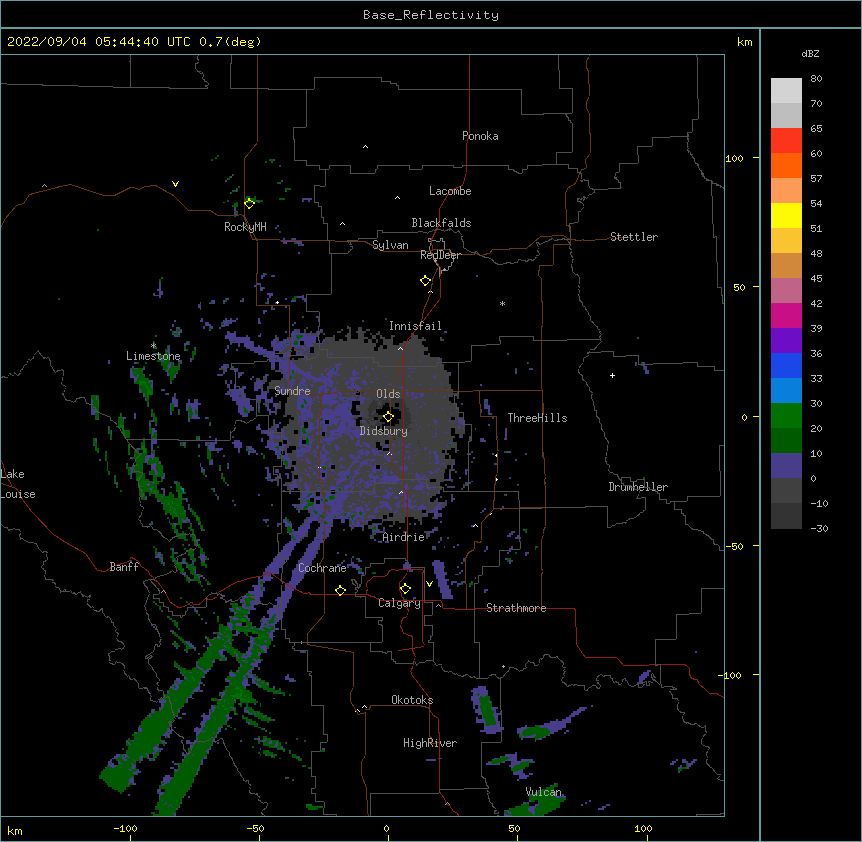The image size is (862, 842).
Task: Click the Okotoks town label
Action: pos(412,700)
